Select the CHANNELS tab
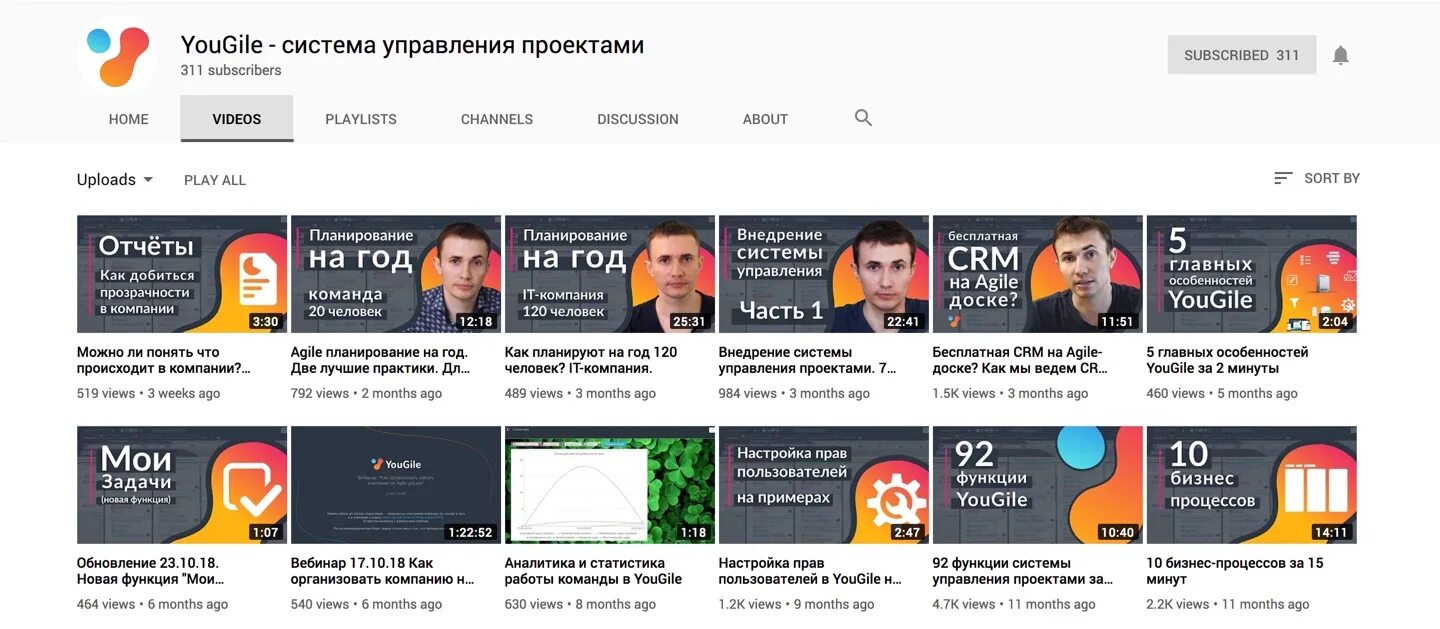This screenshot has width=1440, height=629. click(x=497, y=119)
